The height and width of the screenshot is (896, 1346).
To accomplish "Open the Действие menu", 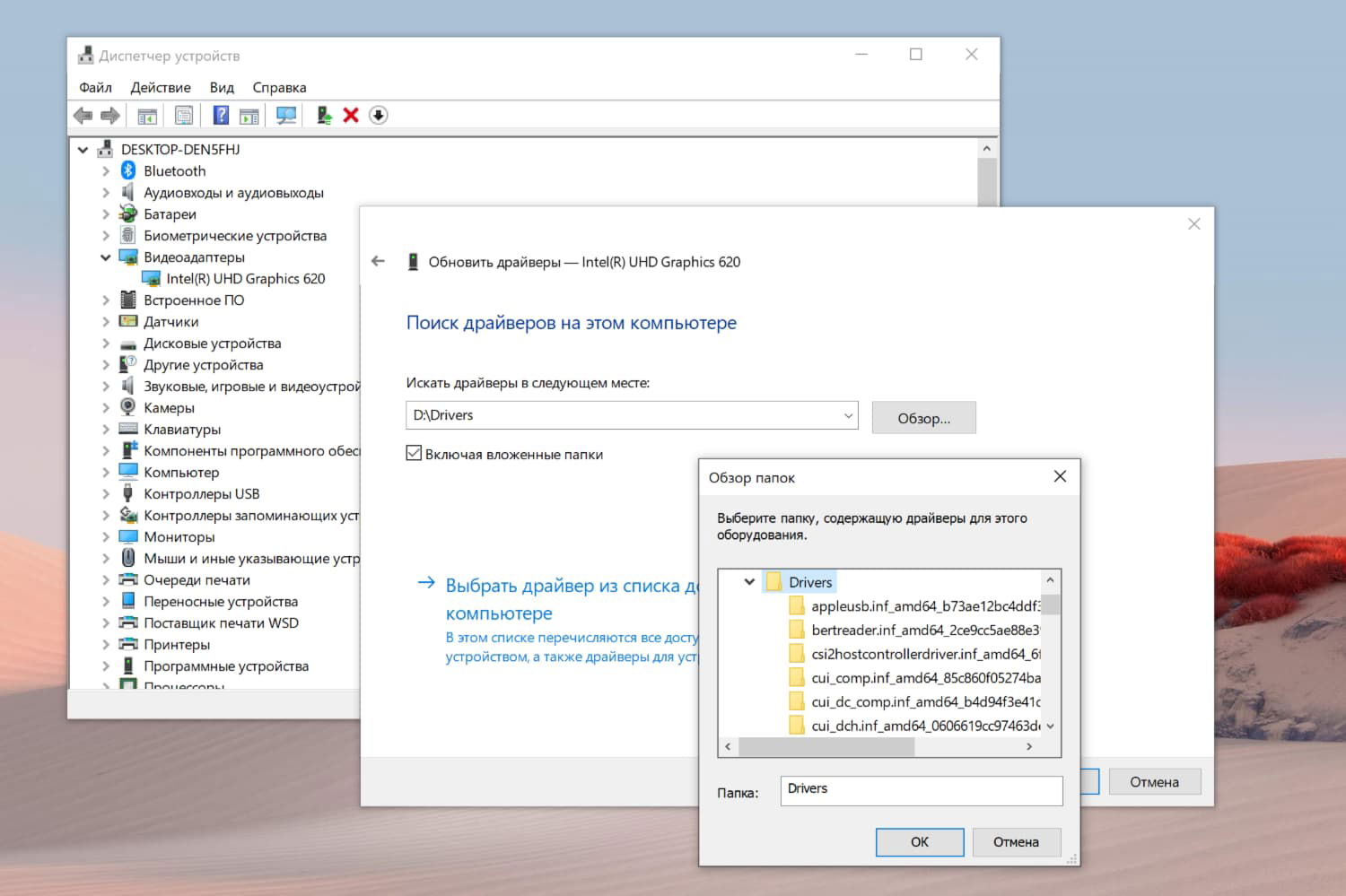I will pos(161,87).
